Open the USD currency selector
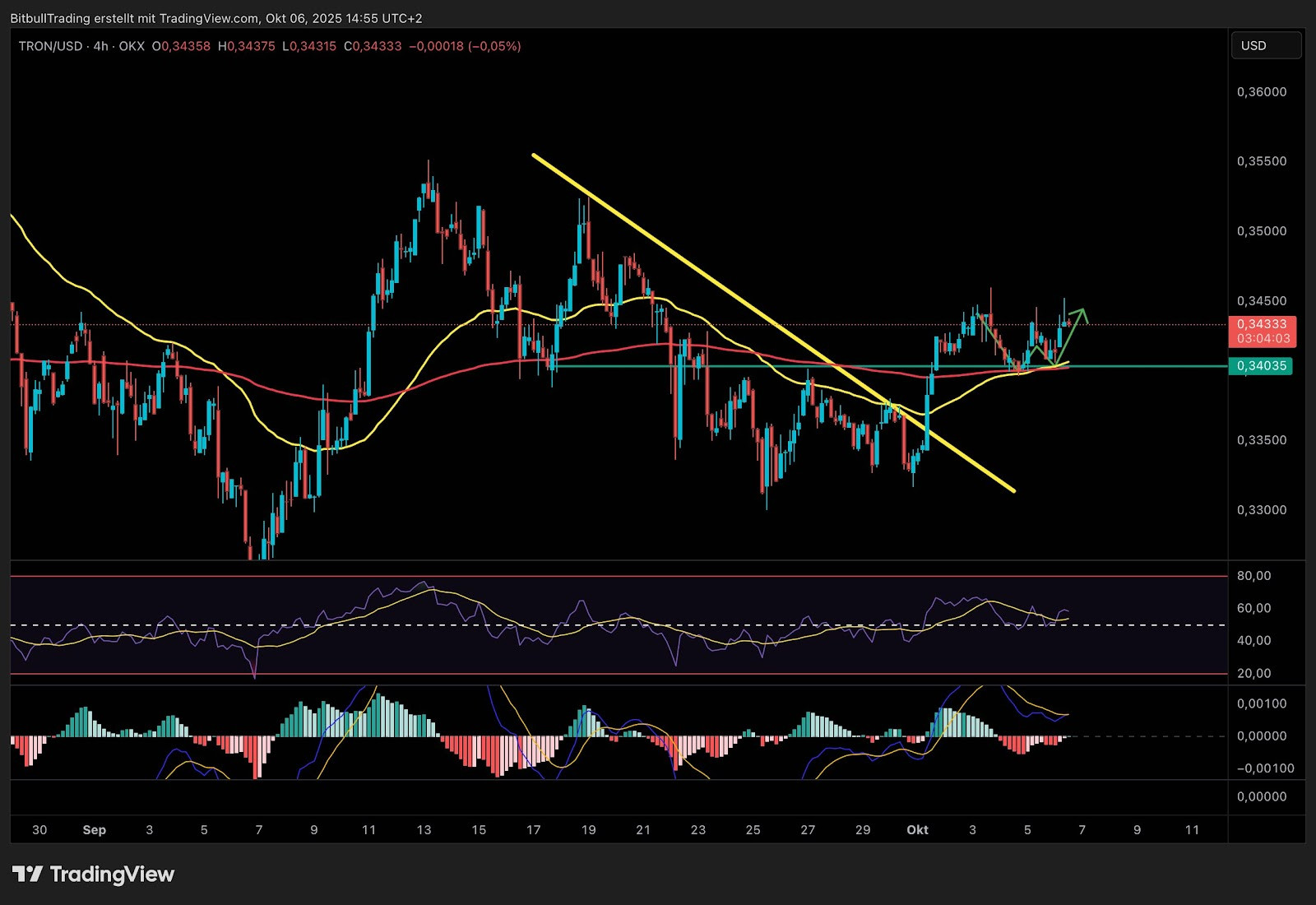The width and height of the screenshot is (1316, 905). (1265, 46)
